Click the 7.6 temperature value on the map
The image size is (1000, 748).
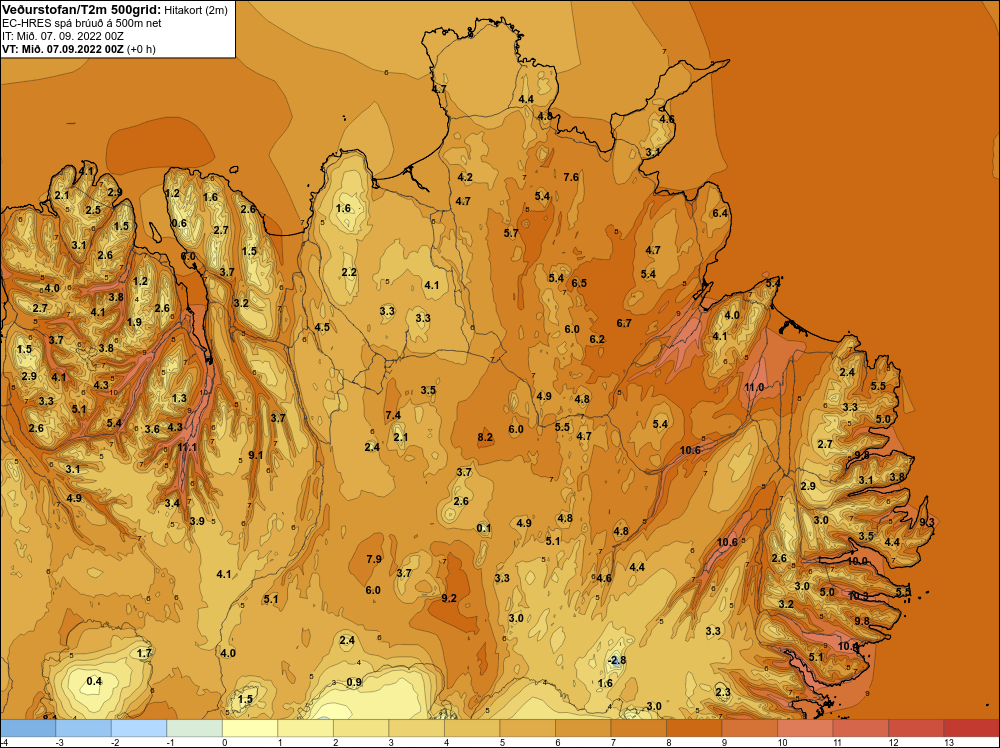pyautogui.click(x=571, y=177)
